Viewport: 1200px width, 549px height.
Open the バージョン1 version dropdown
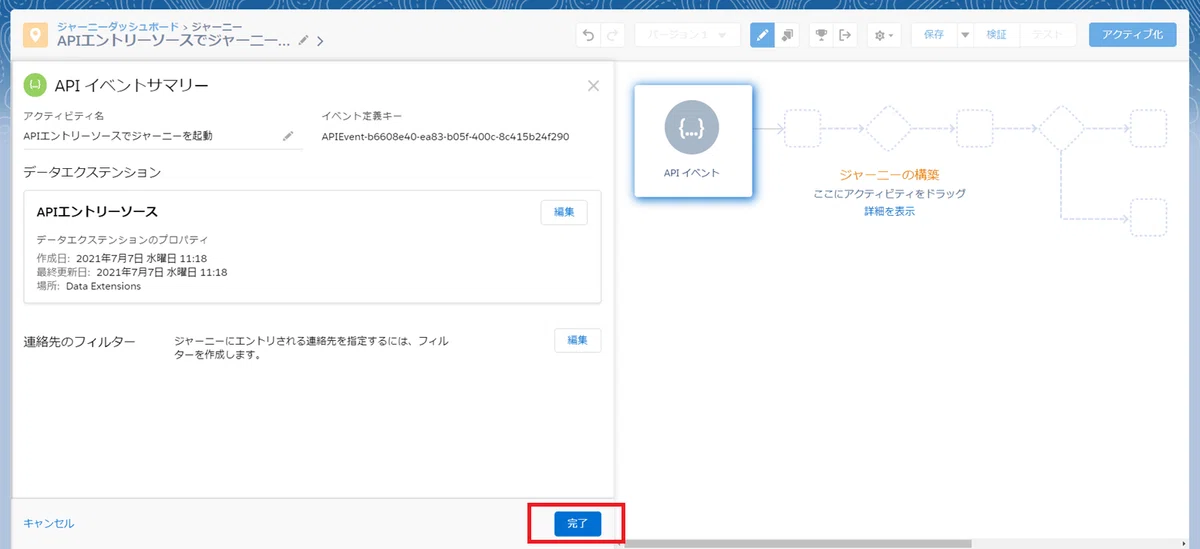click(688, 35)
